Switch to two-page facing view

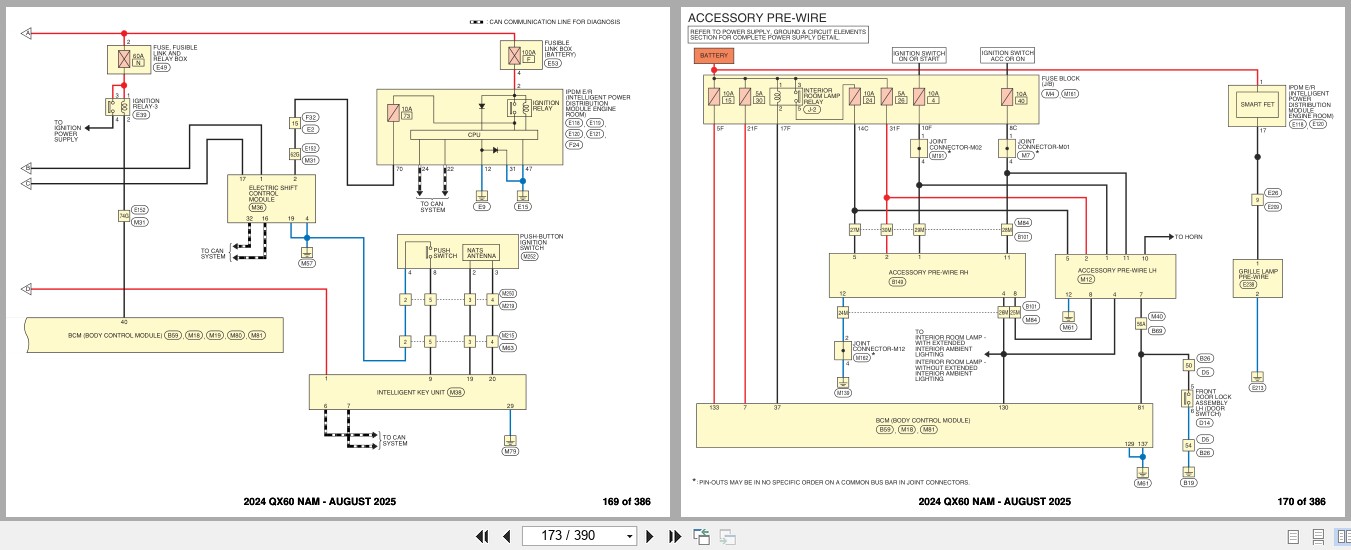[1341, 537]
